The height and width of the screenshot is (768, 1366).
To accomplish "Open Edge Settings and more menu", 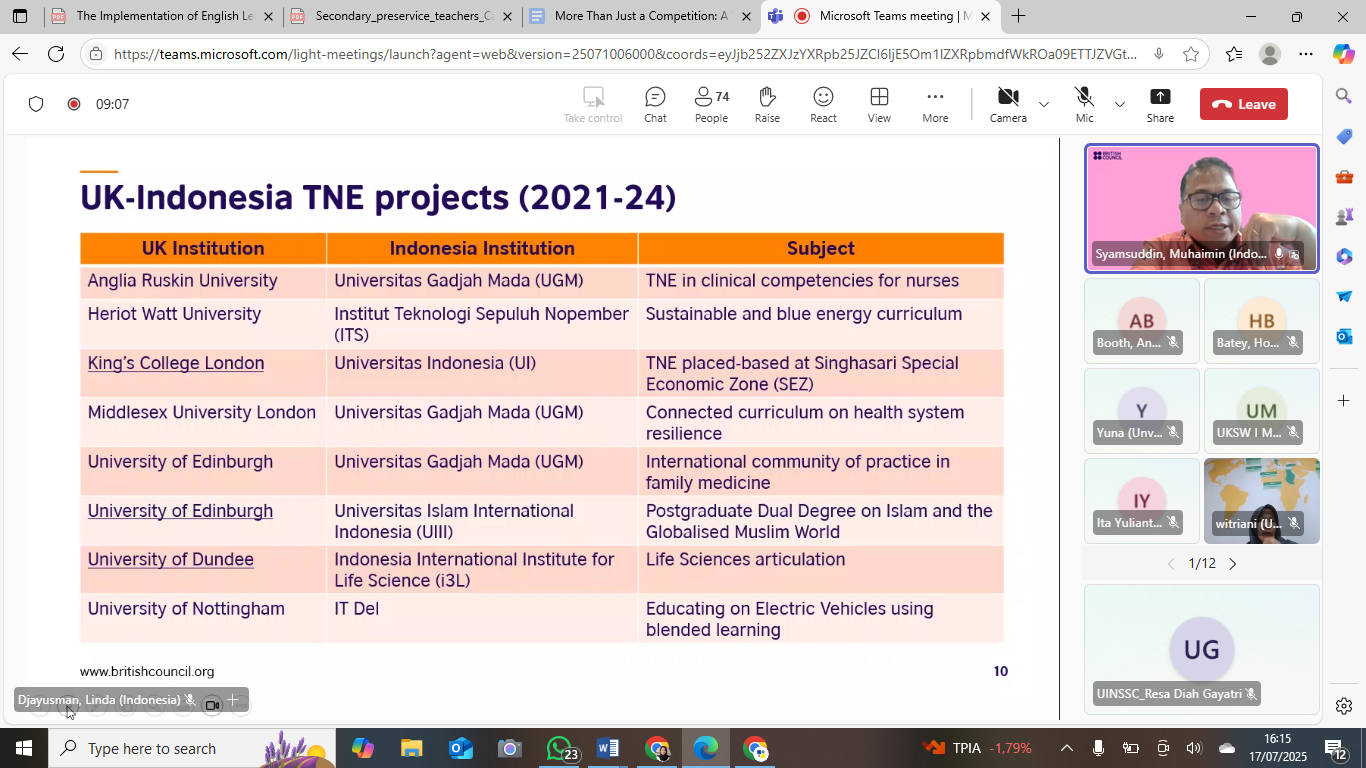I will 1306,54.
